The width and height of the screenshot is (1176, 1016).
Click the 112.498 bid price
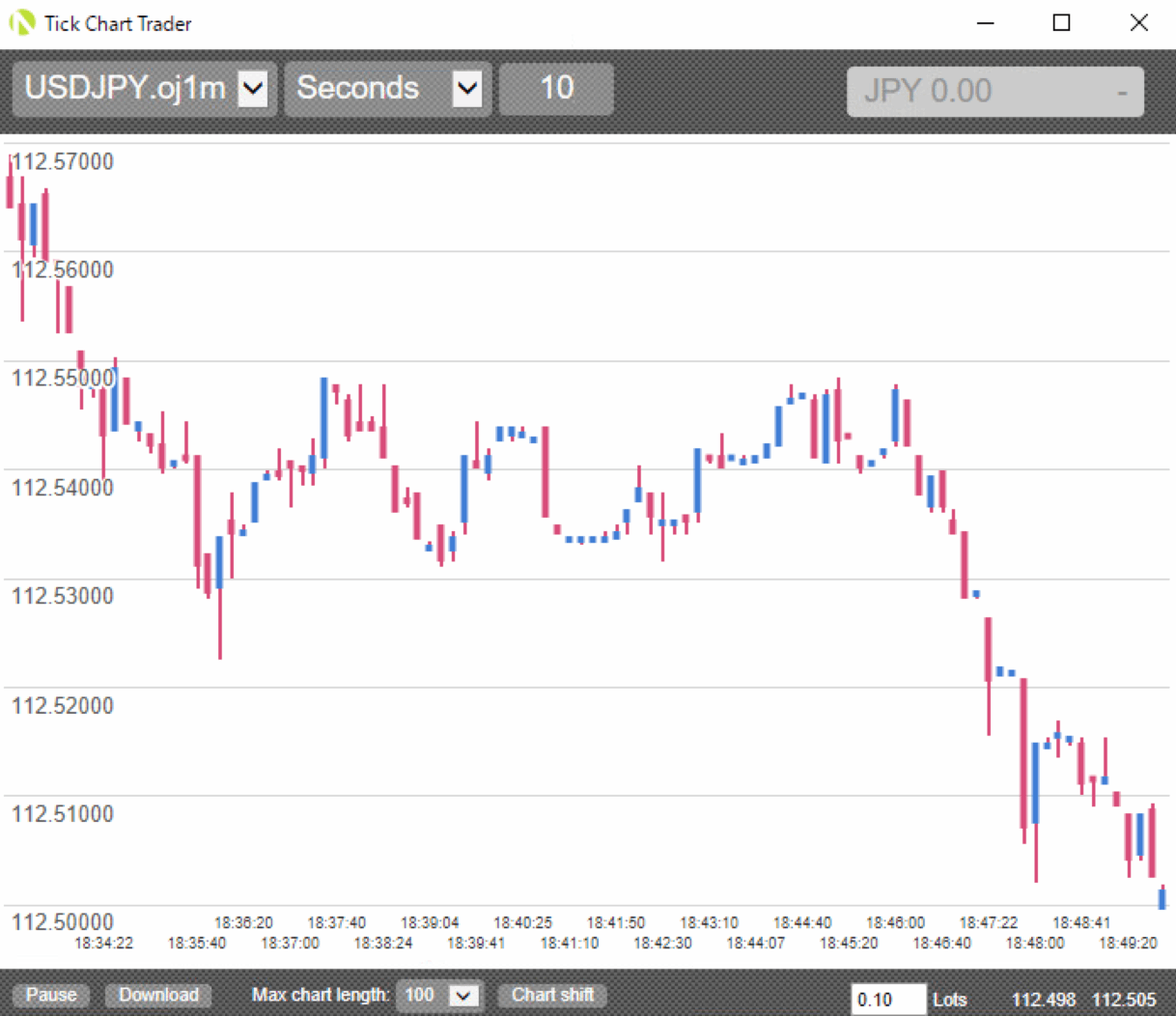click(x=1043, y=1000)
